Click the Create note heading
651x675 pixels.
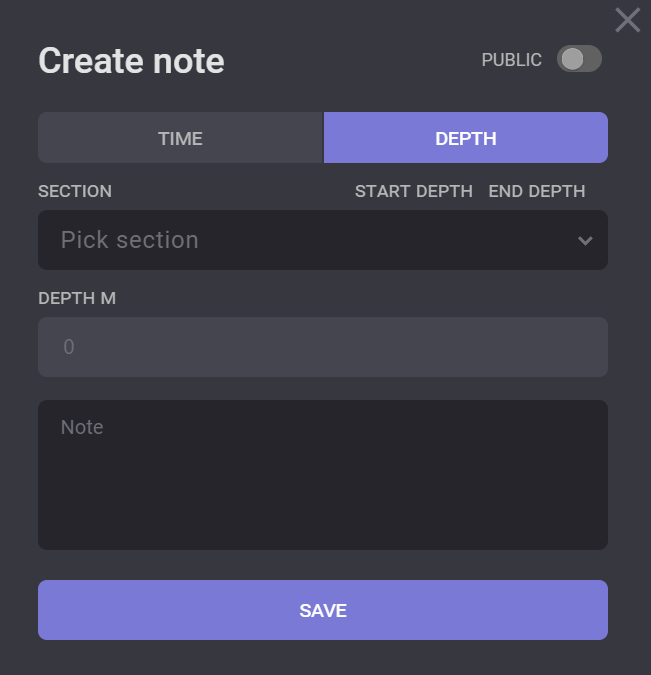click(x=131, y=61)
